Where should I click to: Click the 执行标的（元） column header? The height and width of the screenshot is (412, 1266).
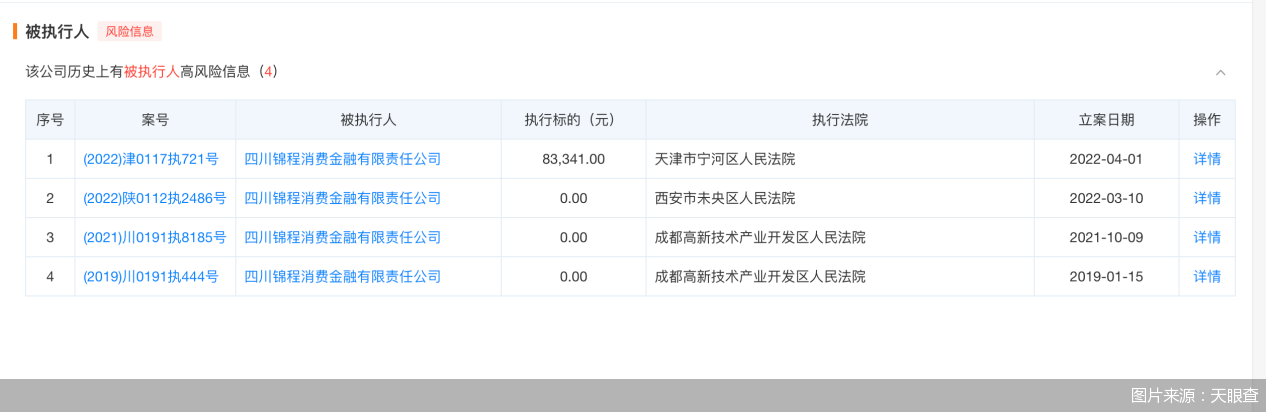coord(574,120)
